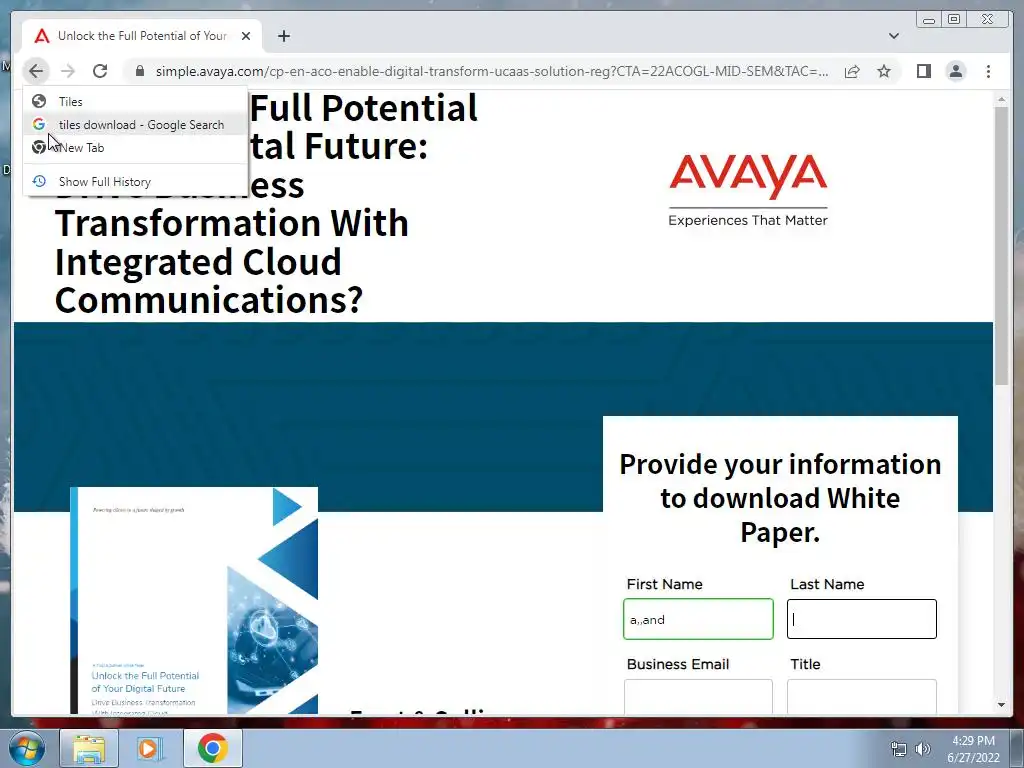Go back to 'Tiles' history entry

pos(136,101)
